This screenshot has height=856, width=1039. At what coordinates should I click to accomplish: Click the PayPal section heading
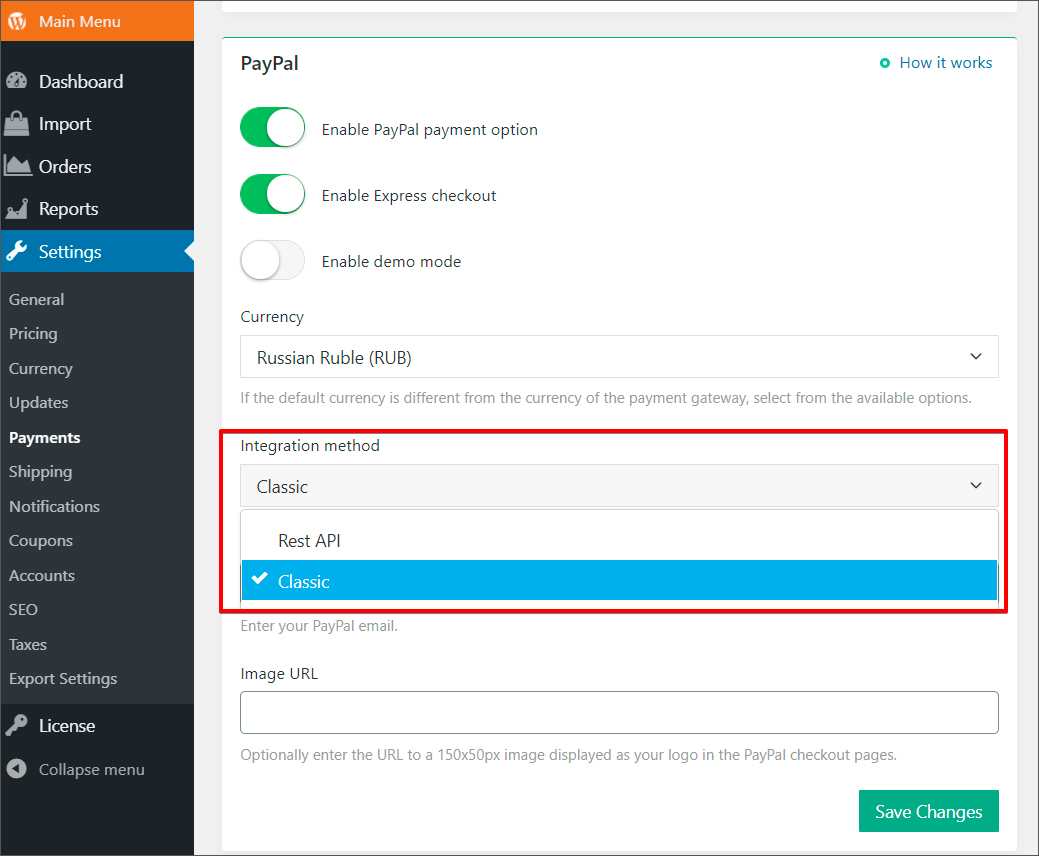(269, 64)
